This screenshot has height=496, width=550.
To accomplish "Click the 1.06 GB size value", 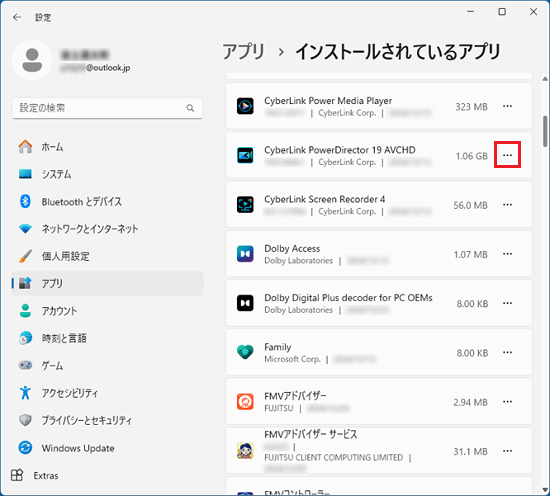I will click(471, 156).
